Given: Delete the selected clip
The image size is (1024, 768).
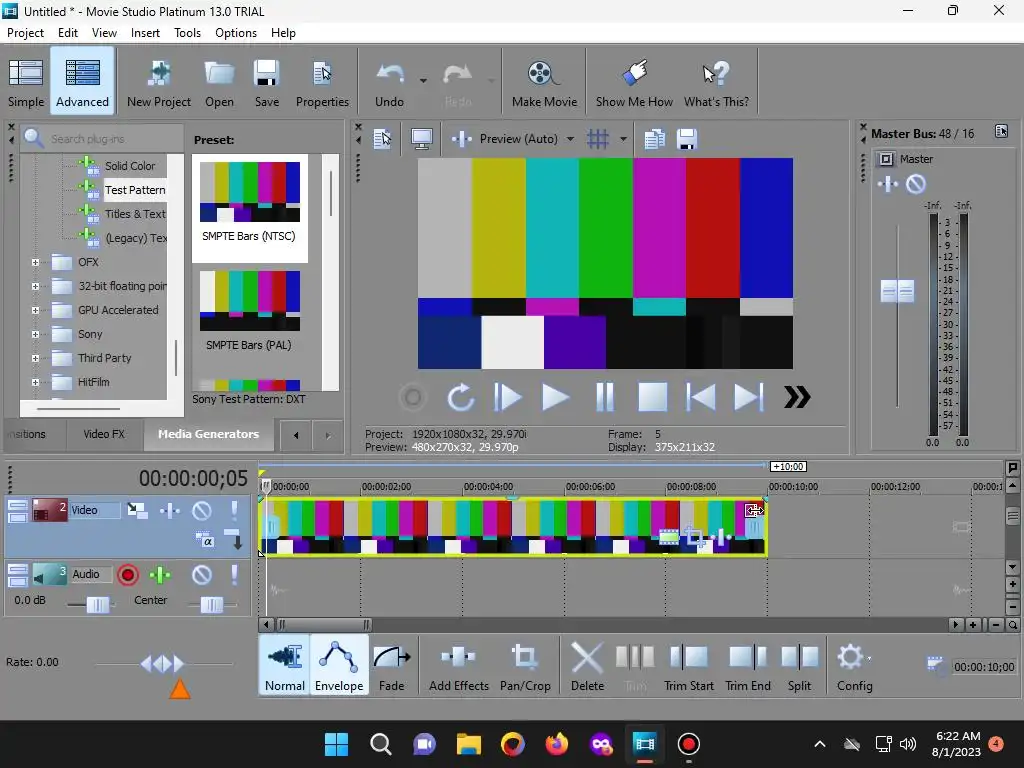Looking at the screenshot, I should point(587,666).
